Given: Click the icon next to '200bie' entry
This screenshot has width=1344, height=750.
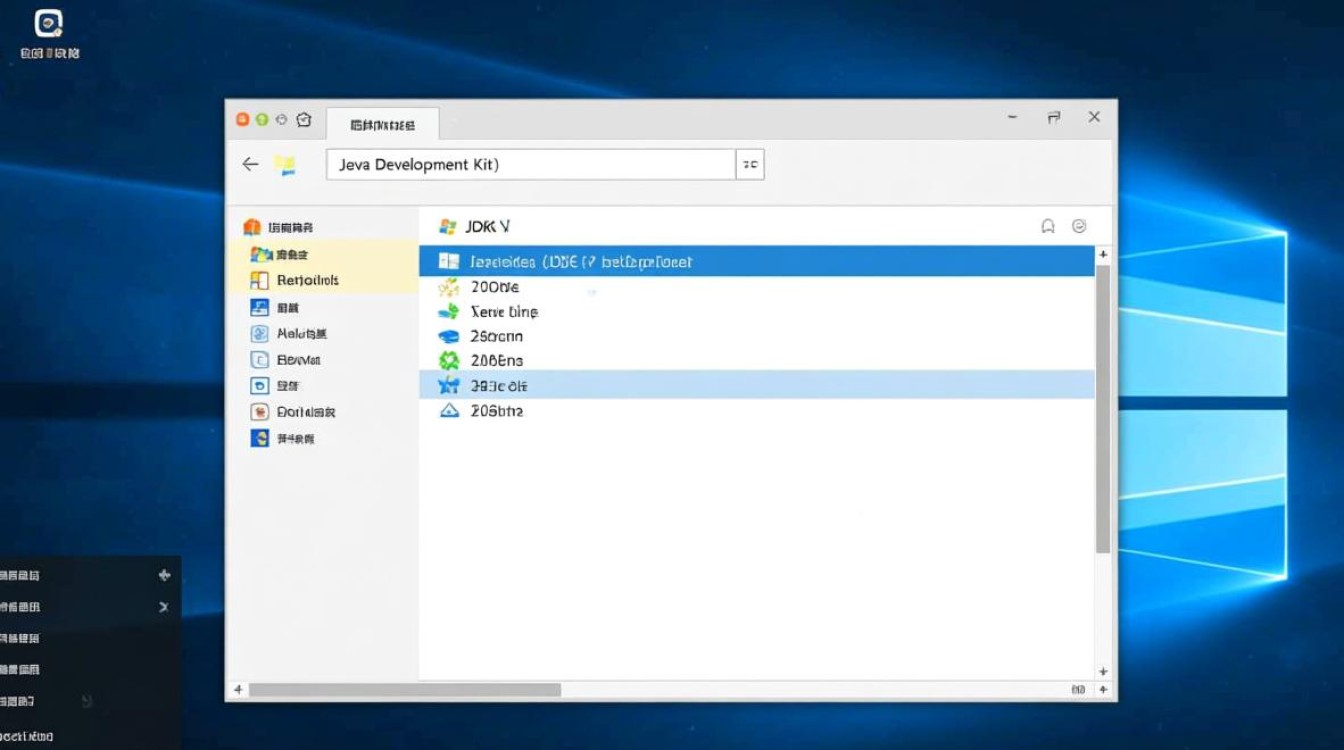Looking at the screenshot, I should click(449, 287).
